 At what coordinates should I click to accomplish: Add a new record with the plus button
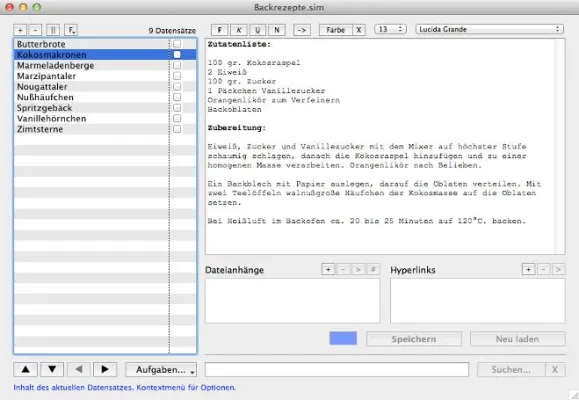pos(20,30)
